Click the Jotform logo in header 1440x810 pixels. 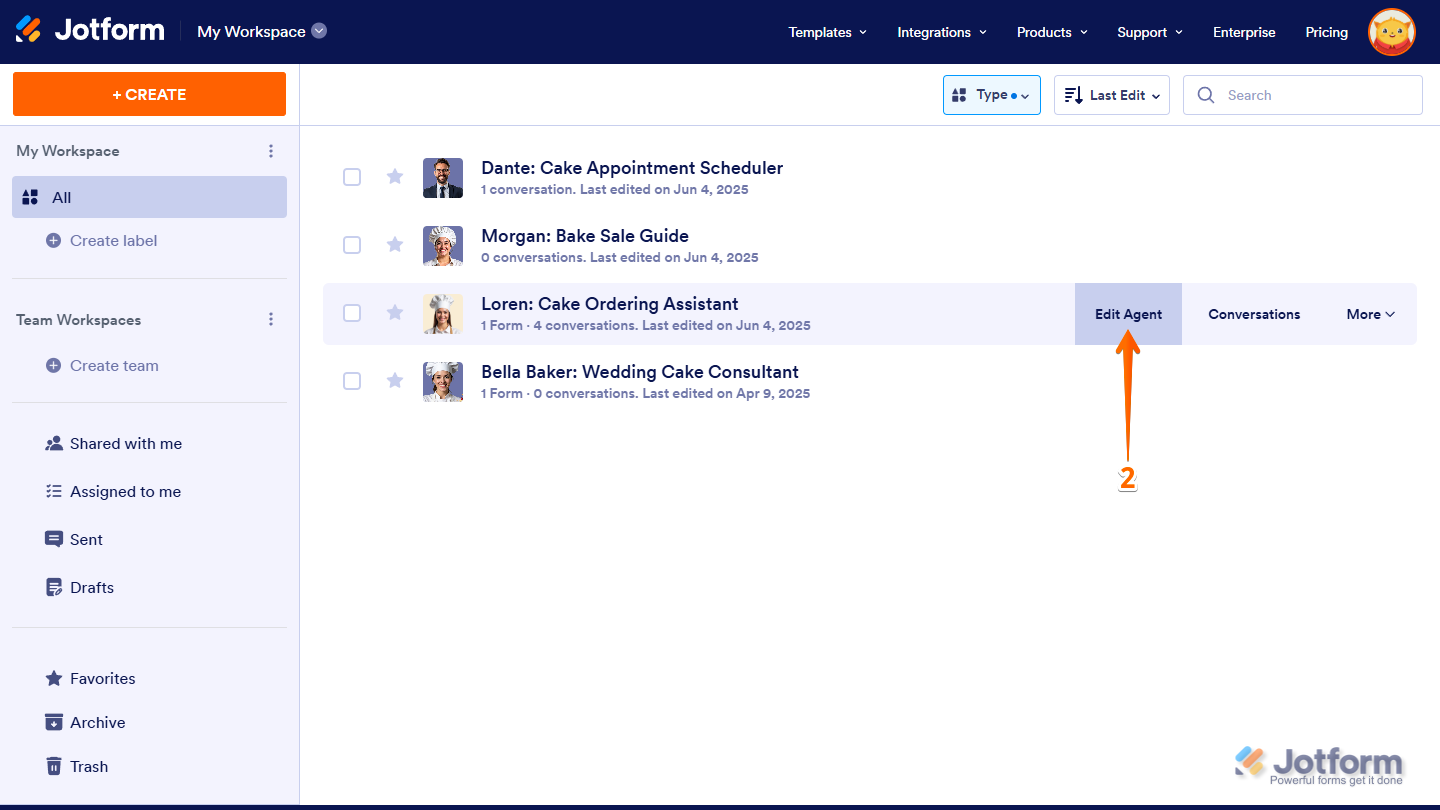point(90,31)
